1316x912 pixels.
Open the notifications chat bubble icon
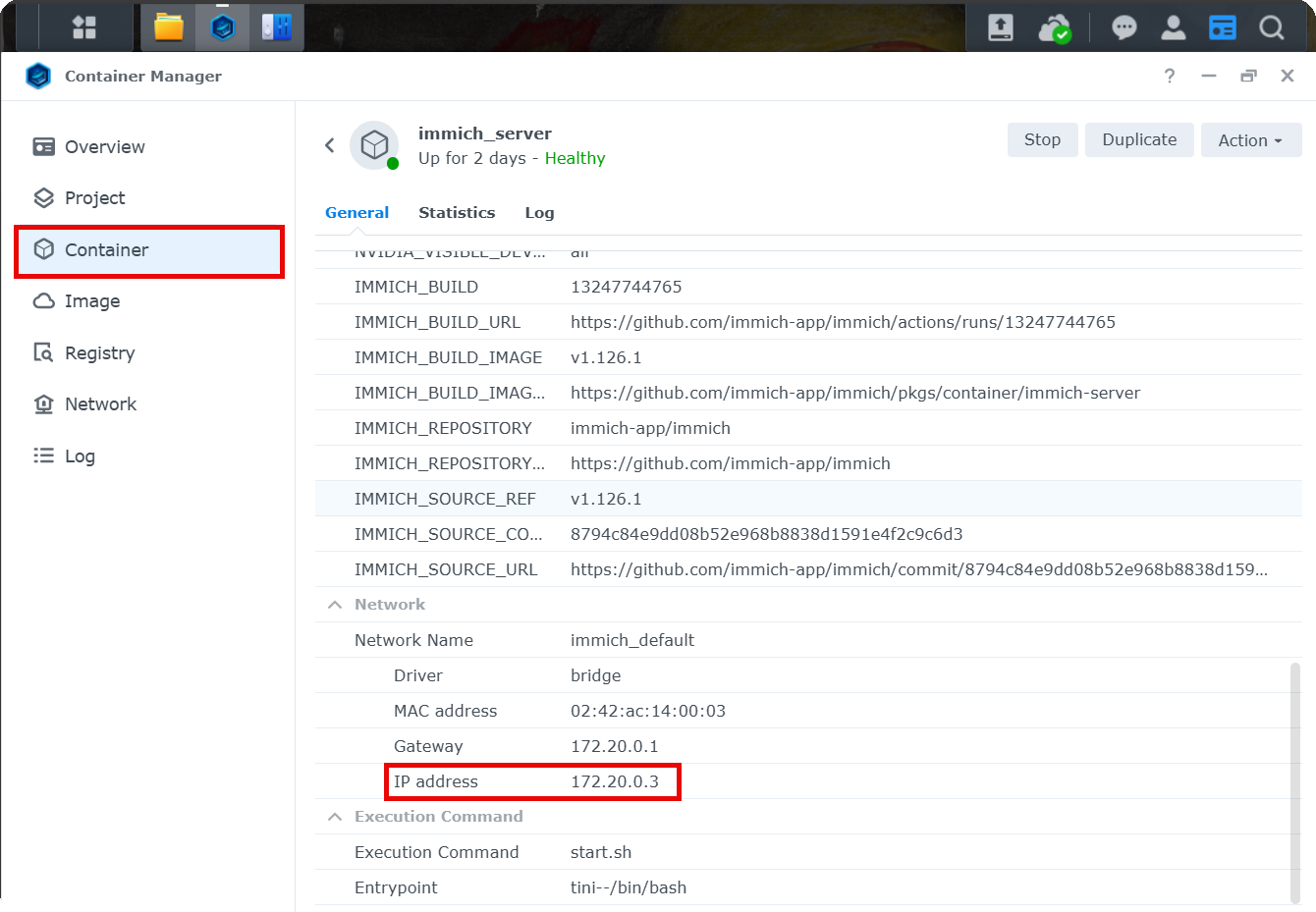point(1124,27)
